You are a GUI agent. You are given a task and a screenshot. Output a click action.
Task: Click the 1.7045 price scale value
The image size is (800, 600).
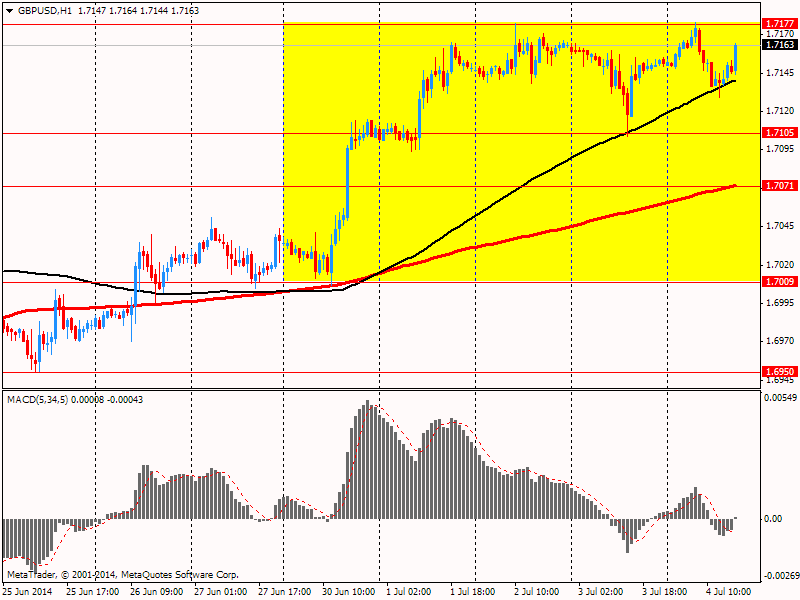[x=781, y=226]
